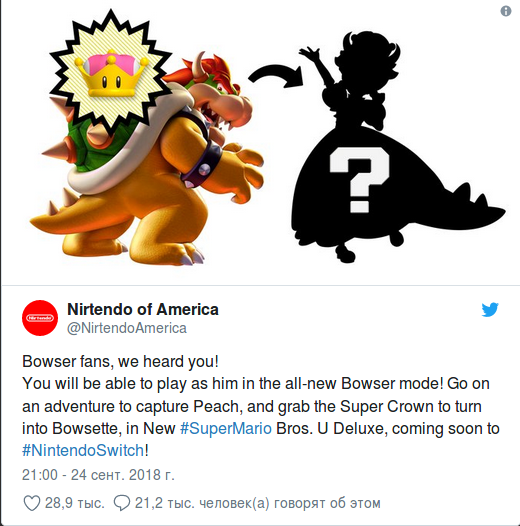Open the red Nirtendo profile avatar
520x526 pixels.
pos(40,318)
